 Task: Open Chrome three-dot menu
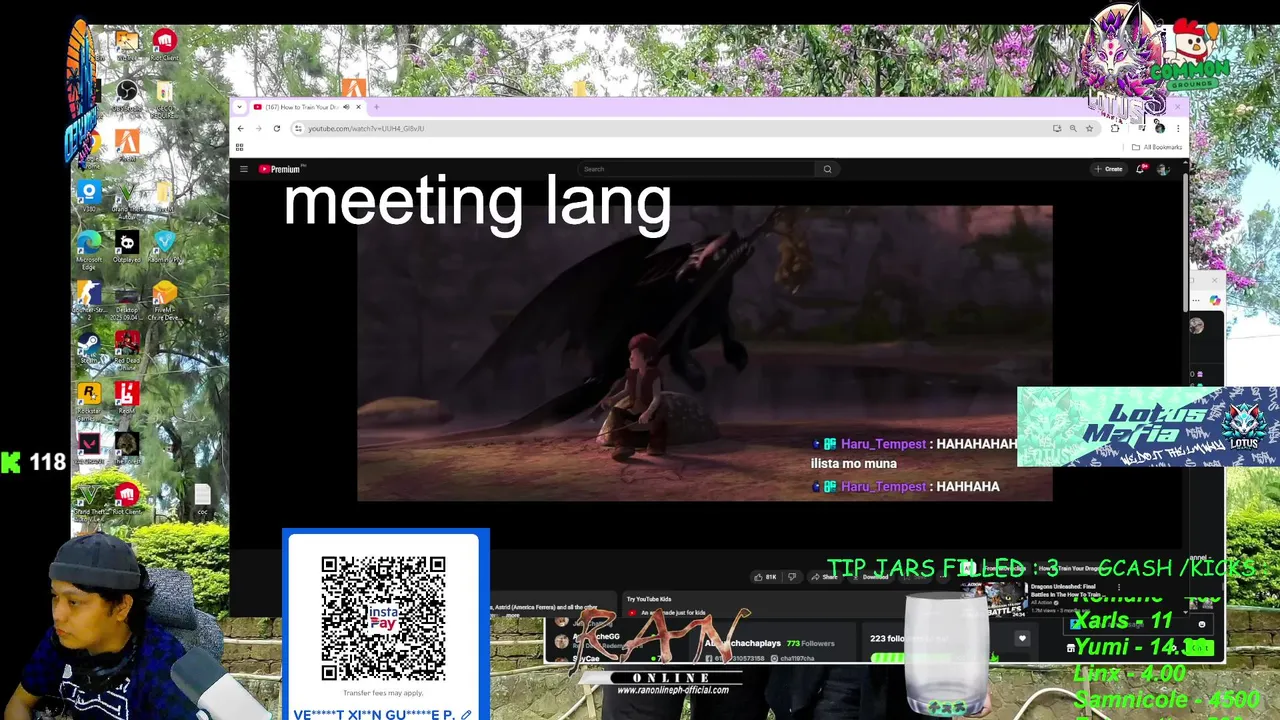(x=1178, y=128)
